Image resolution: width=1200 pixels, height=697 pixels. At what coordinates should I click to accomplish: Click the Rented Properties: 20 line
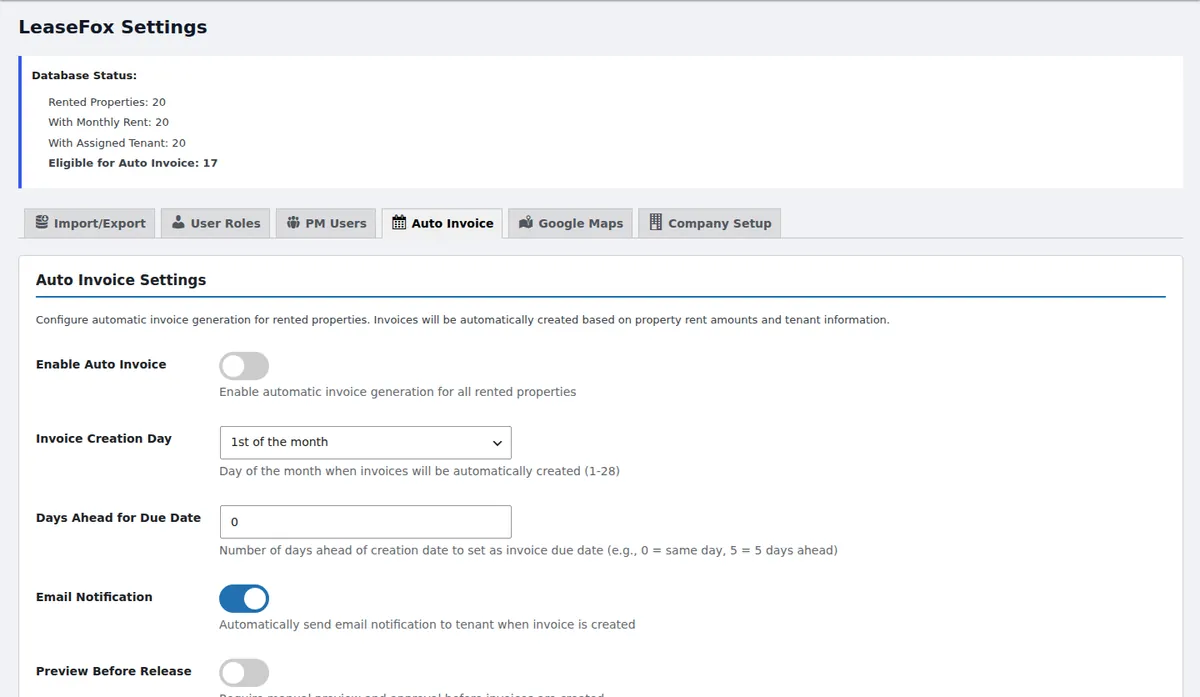click(107, 102)
